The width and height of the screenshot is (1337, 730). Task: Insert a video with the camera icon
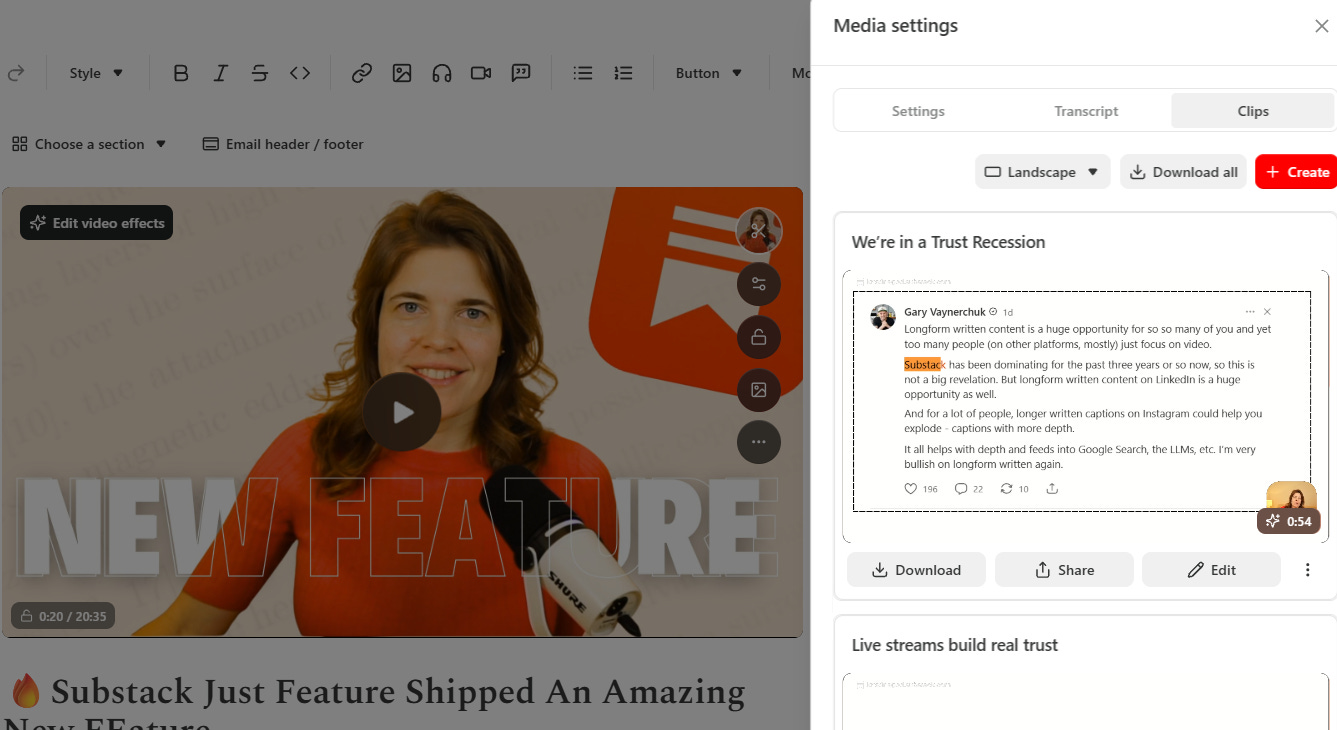(x=481, y=73)
